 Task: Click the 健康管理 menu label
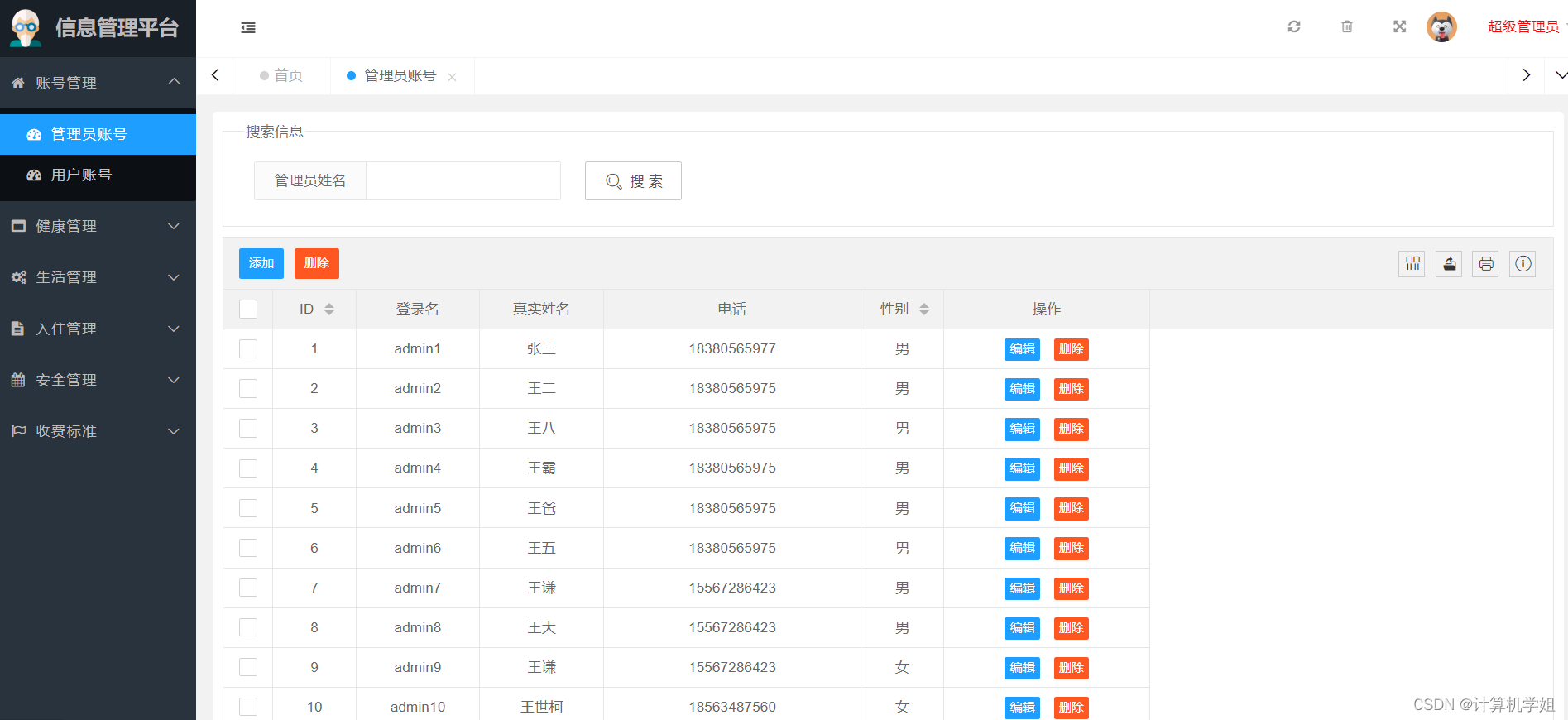coord(66,226)
